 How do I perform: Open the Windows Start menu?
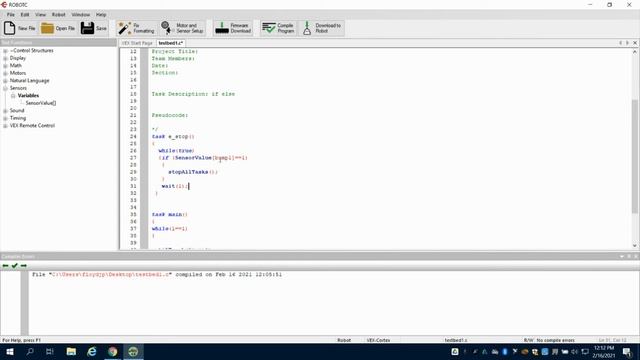click(10, 351)
